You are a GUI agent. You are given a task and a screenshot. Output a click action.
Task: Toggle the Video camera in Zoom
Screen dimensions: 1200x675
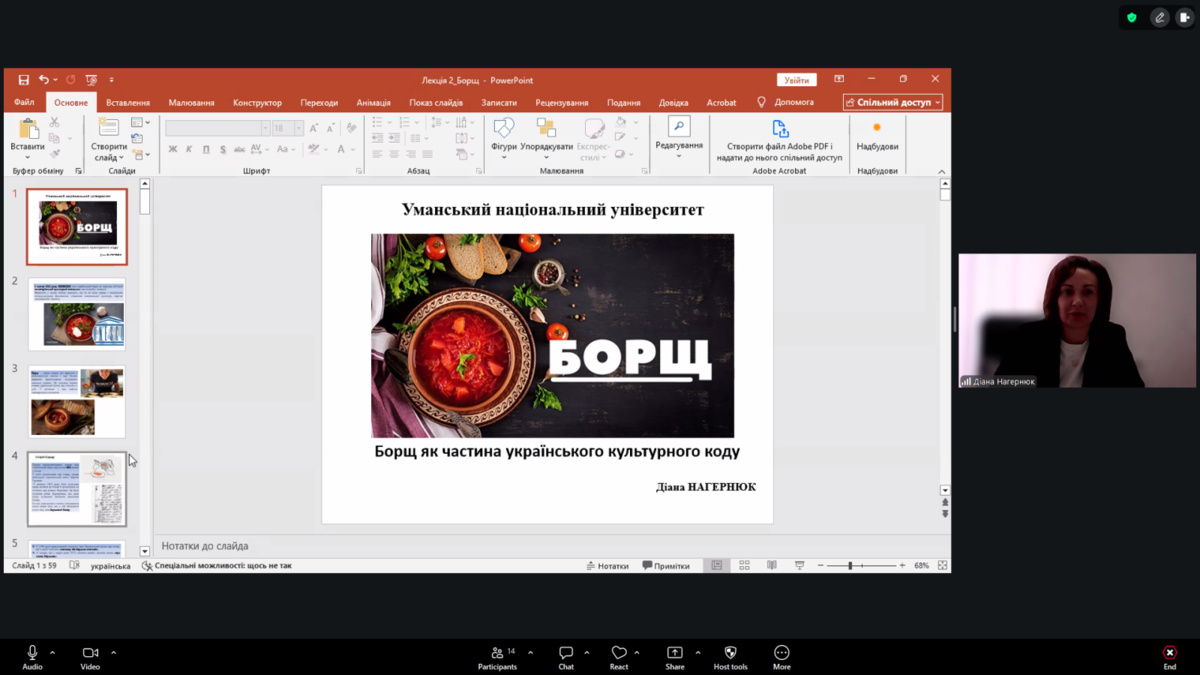90,656
